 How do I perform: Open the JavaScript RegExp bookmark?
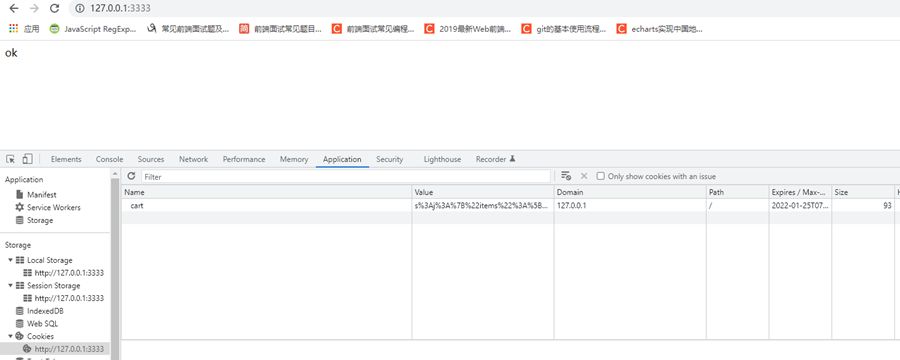93,29
